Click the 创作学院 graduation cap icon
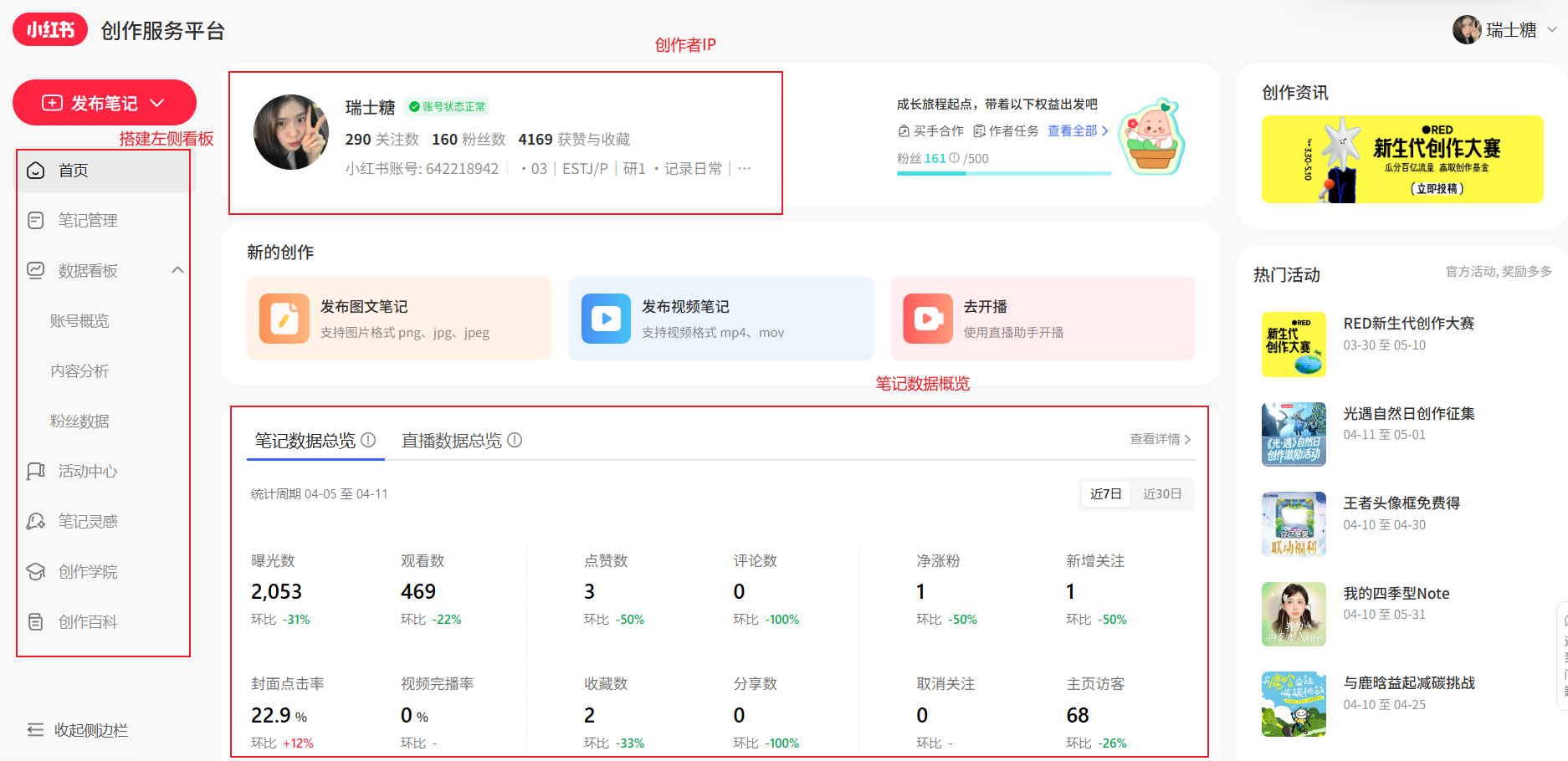 point(36,572)
